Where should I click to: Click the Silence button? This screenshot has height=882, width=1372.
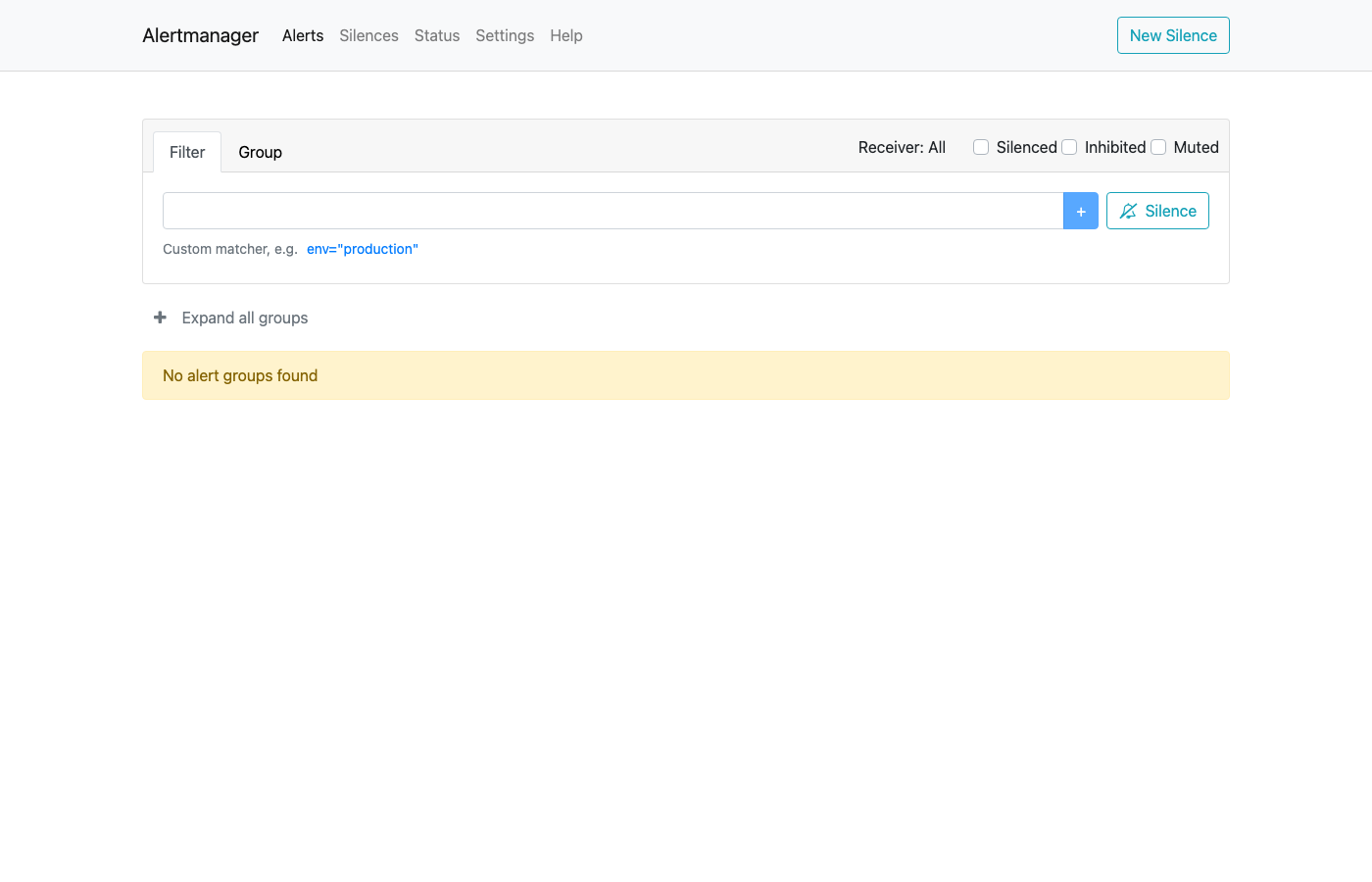pos(1157,210)
